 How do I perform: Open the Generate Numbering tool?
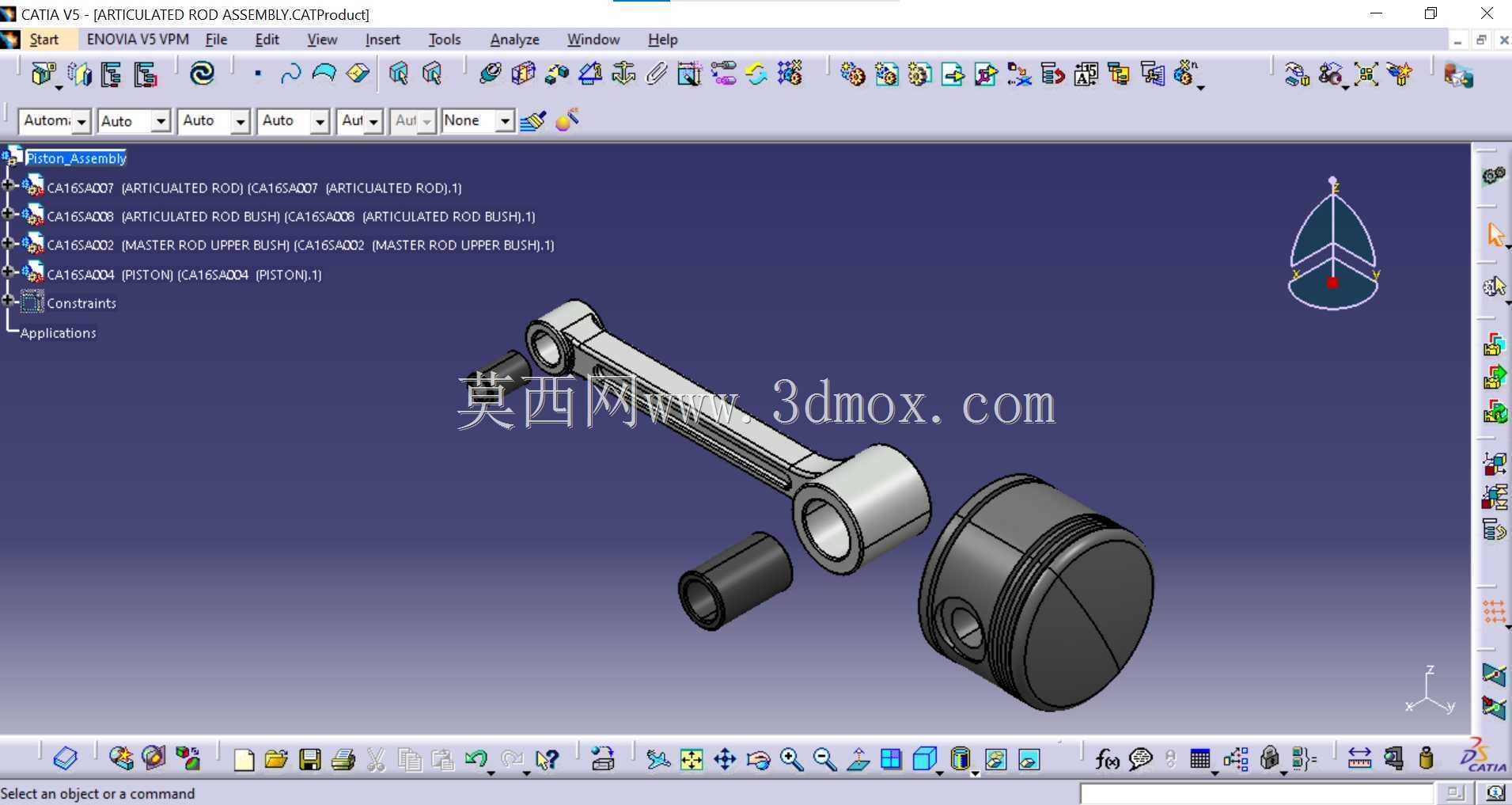[1086, 74]
